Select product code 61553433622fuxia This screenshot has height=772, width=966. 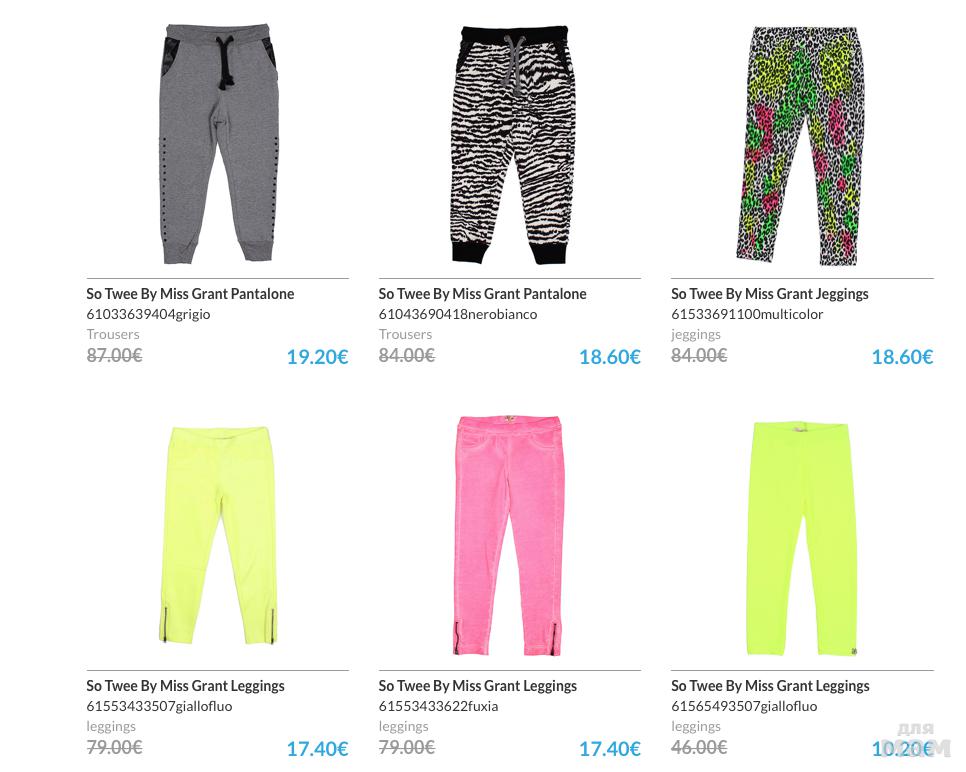pyautogui.click(x=438, y=706)
